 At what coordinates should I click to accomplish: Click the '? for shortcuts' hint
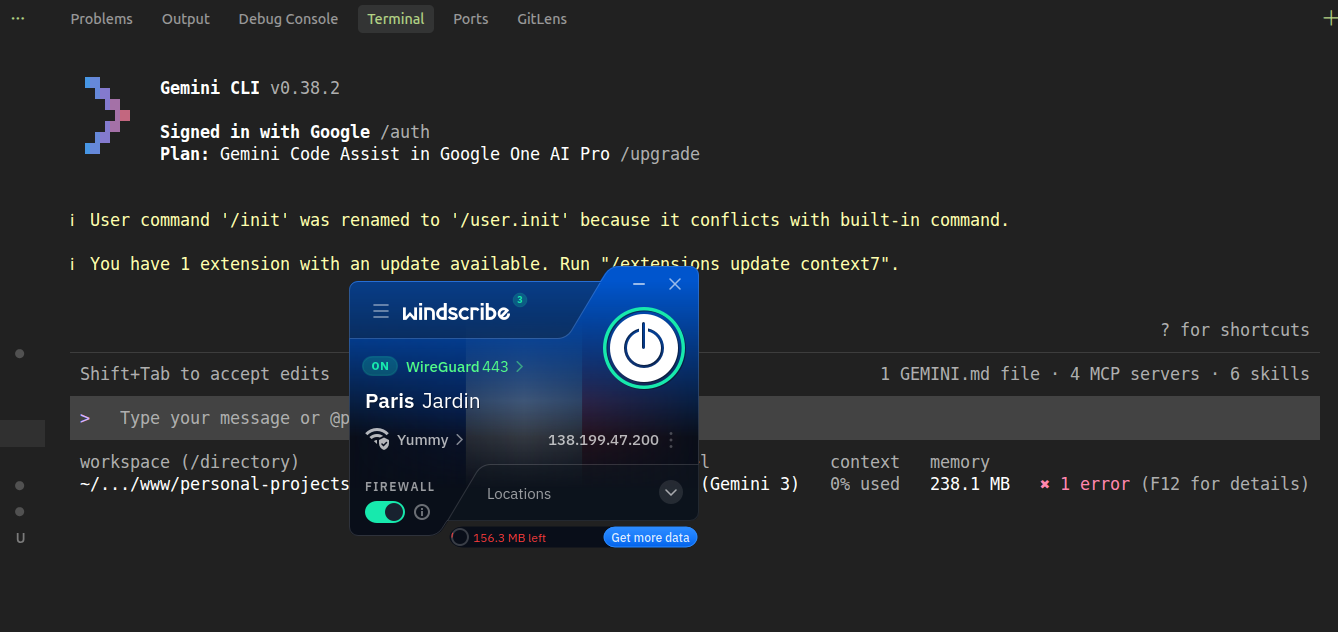1235,330
